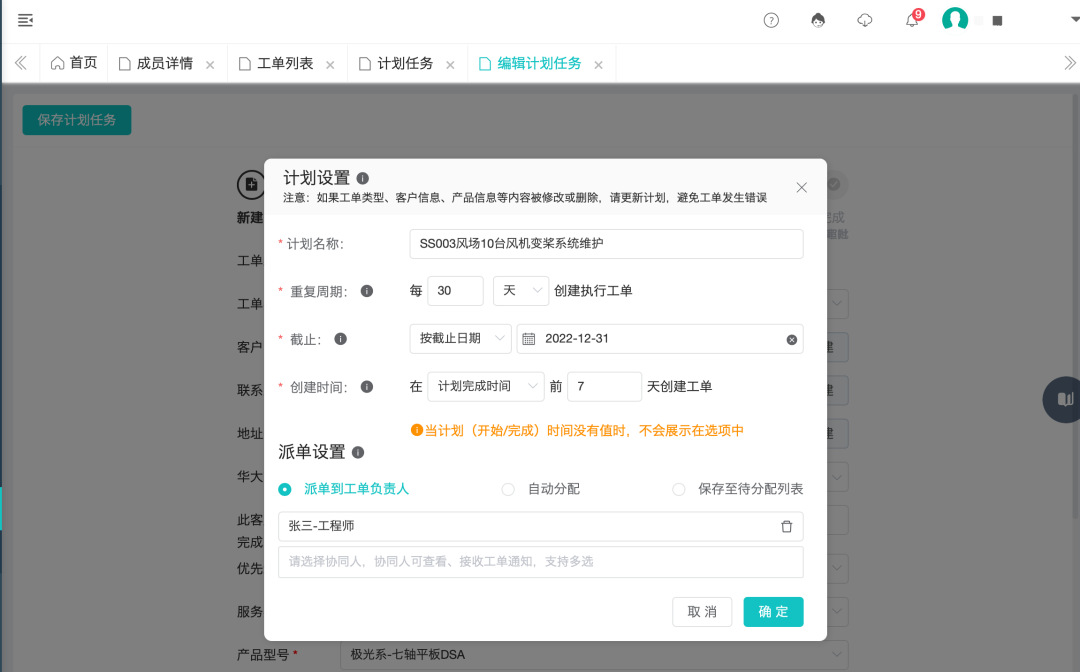Click the 计划名称 input field

click(606, 244)
